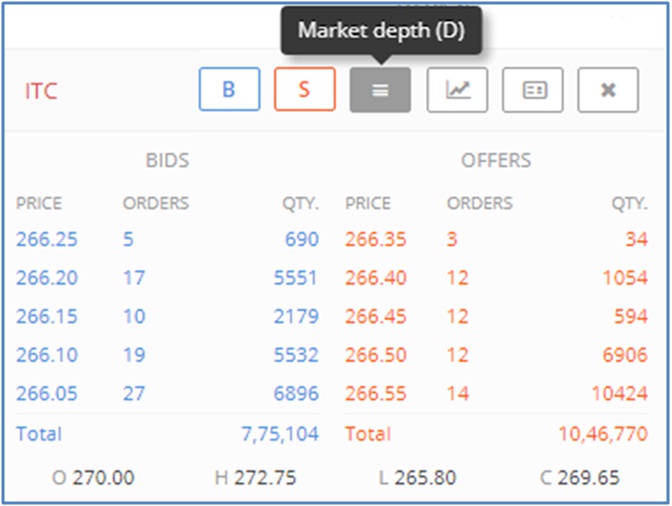The width and height of the screenshot is (672, 506).
Task: Click offer quantity 10424
Action: coord(620,392)
